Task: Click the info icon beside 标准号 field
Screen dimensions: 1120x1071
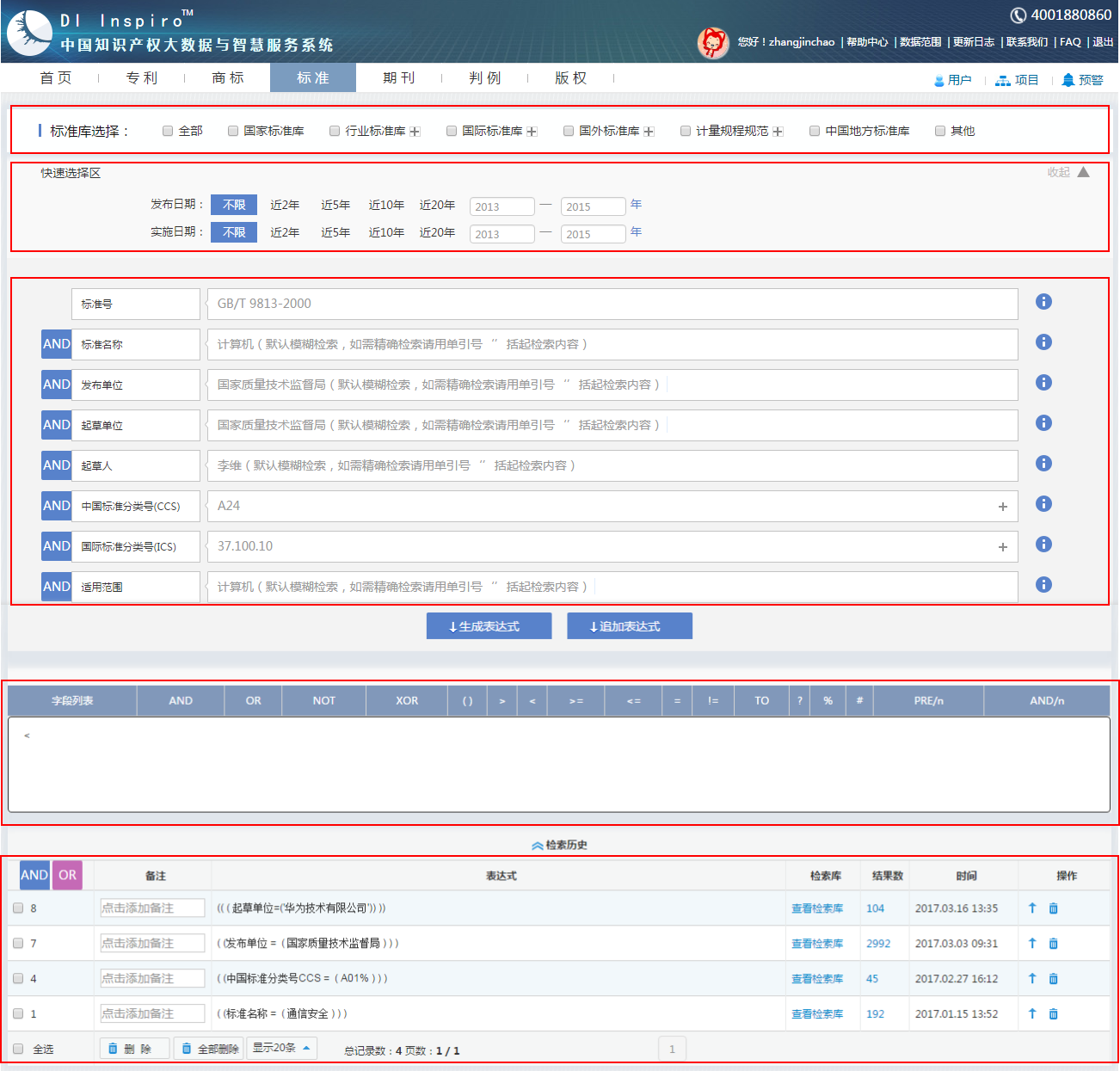Action: [1043, 302]
